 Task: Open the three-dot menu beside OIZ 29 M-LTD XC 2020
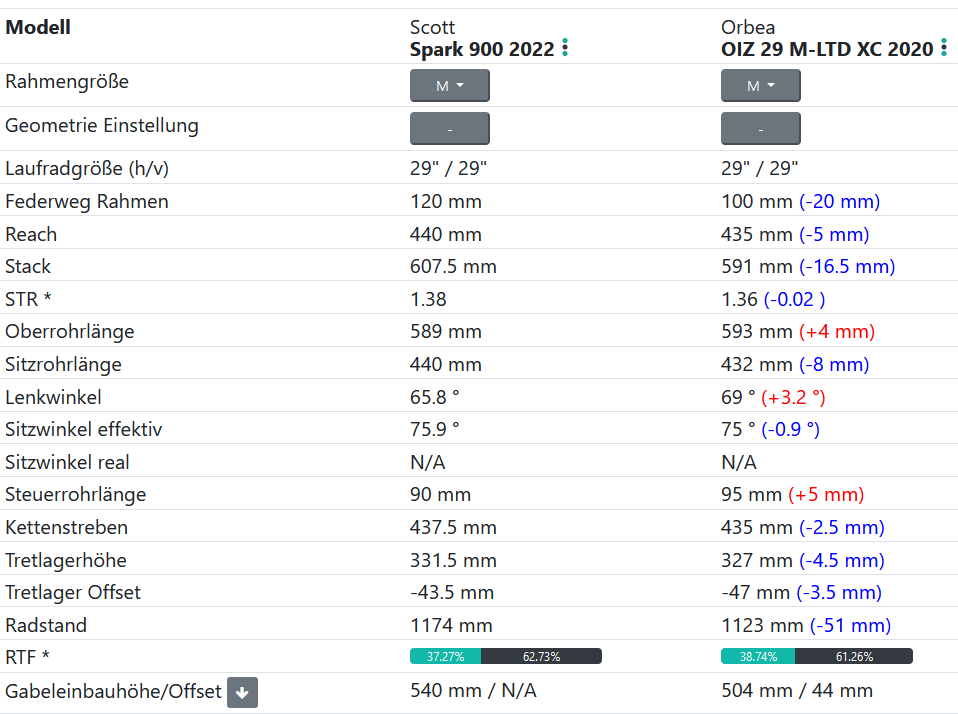tap(943, 48)
